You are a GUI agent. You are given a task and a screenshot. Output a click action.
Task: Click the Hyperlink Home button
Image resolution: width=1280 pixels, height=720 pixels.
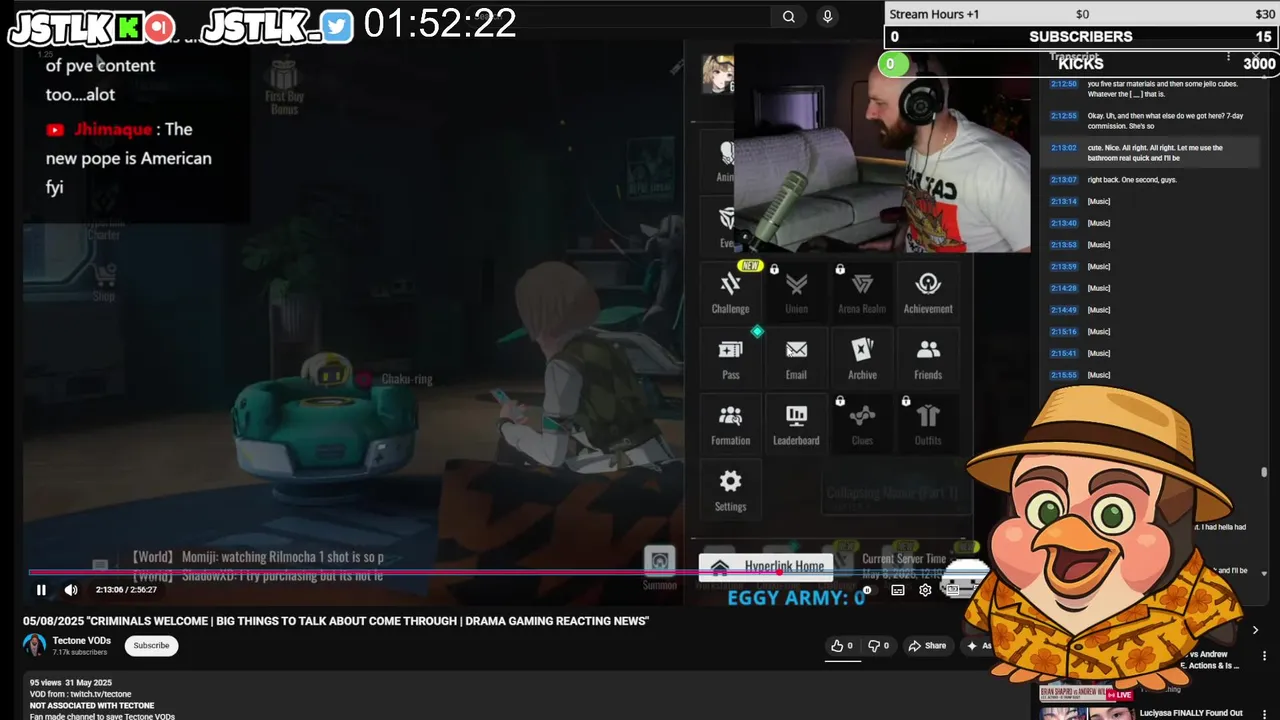[x=767, y=567]
